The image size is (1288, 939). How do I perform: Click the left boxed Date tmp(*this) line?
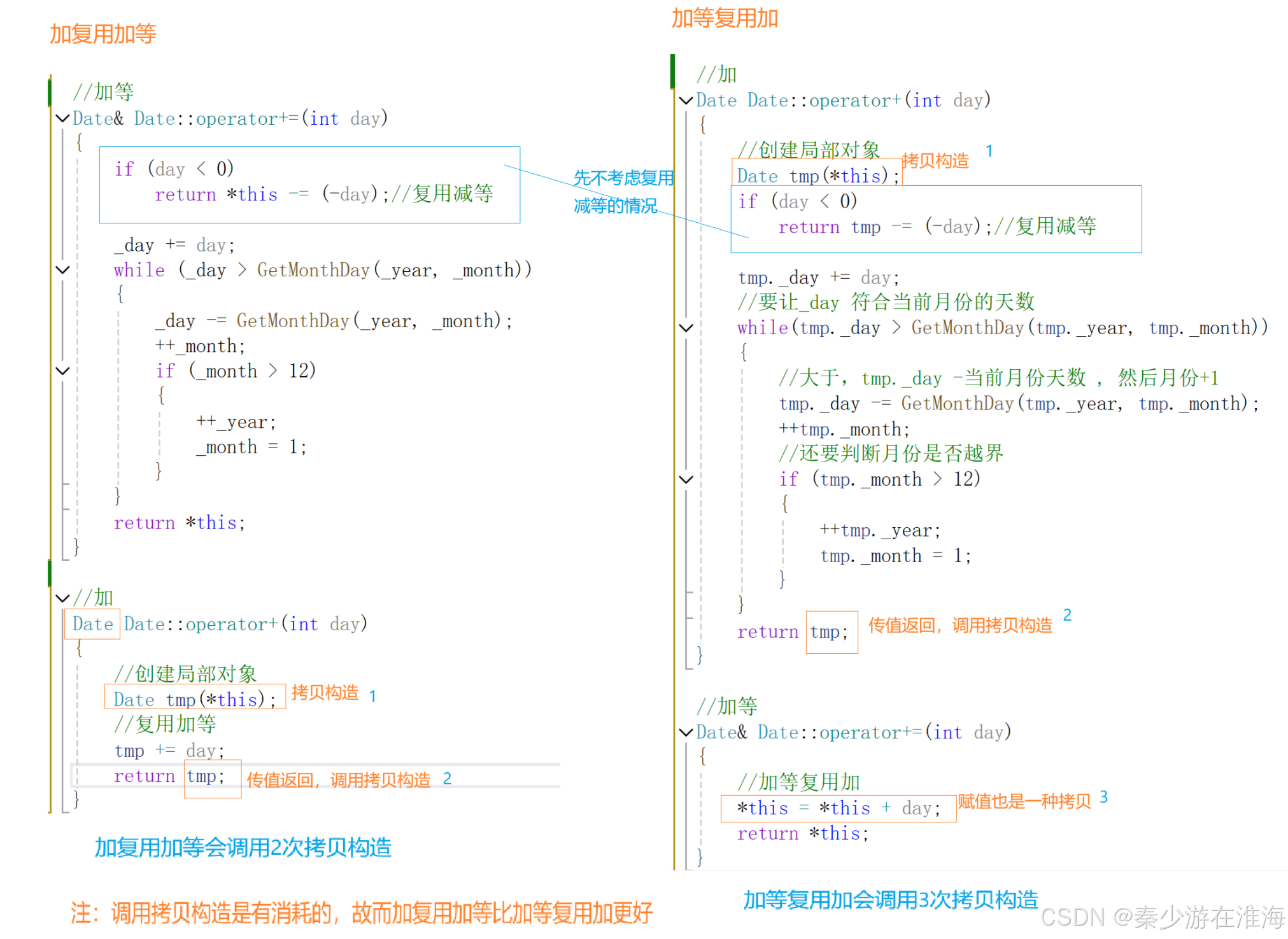[x=194, y=699]
